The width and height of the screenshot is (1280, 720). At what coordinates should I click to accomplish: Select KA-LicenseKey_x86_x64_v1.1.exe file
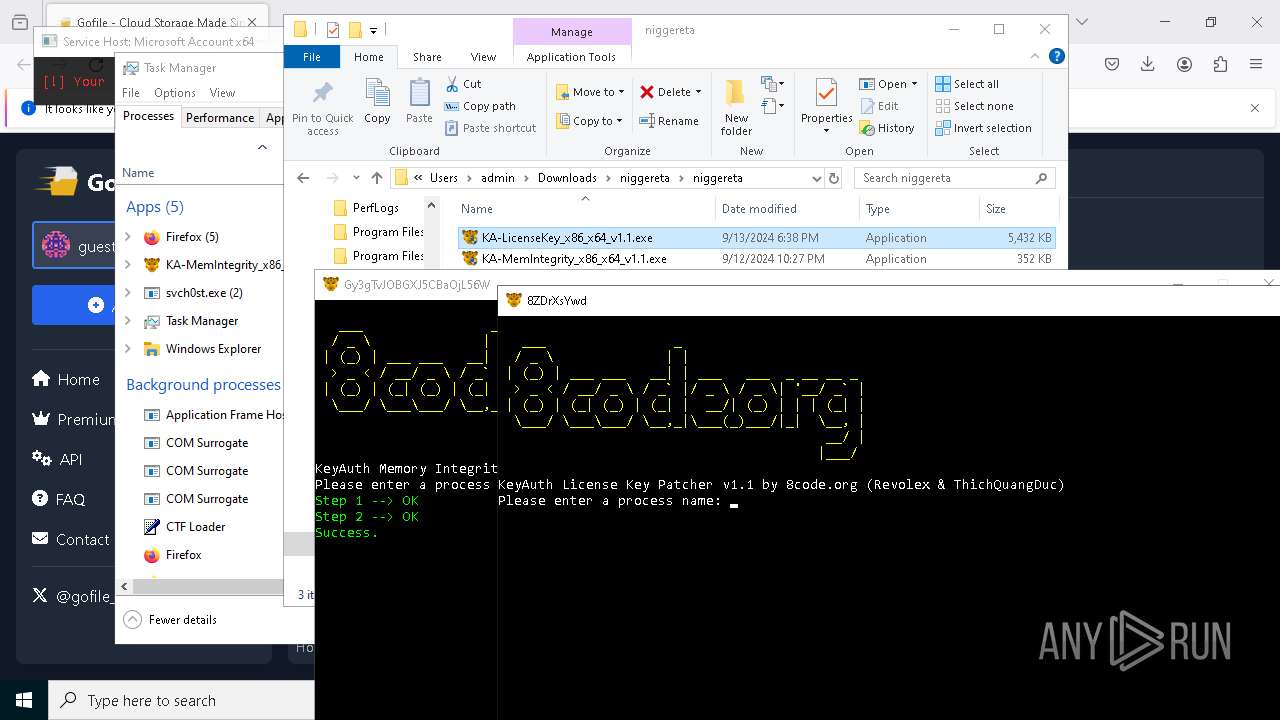(756, 238)
